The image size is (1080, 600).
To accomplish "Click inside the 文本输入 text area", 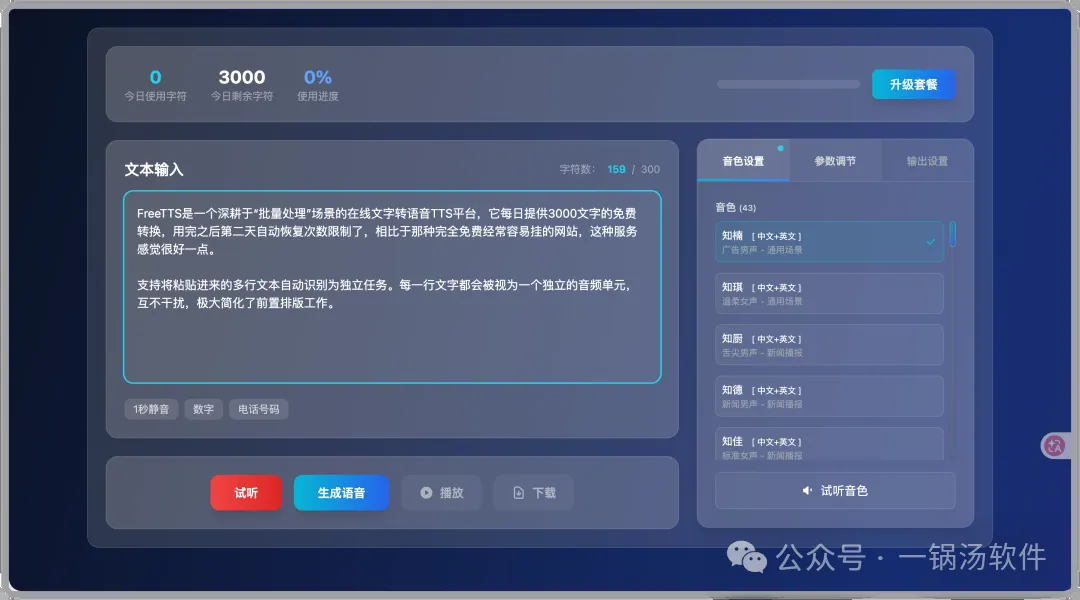I will (x=392, y=287).
